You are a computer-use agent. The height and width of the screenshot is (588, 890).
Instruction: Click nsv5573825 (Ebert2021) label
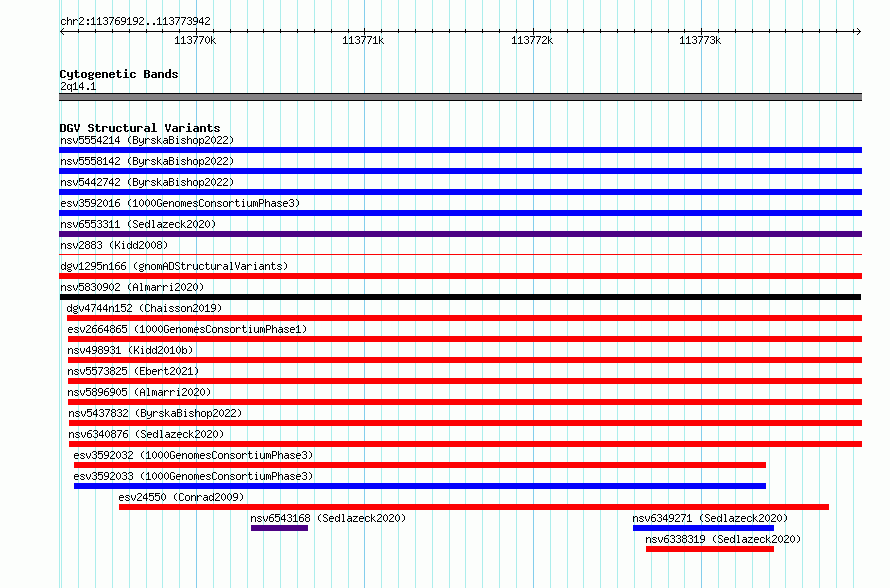click(133, 371)
